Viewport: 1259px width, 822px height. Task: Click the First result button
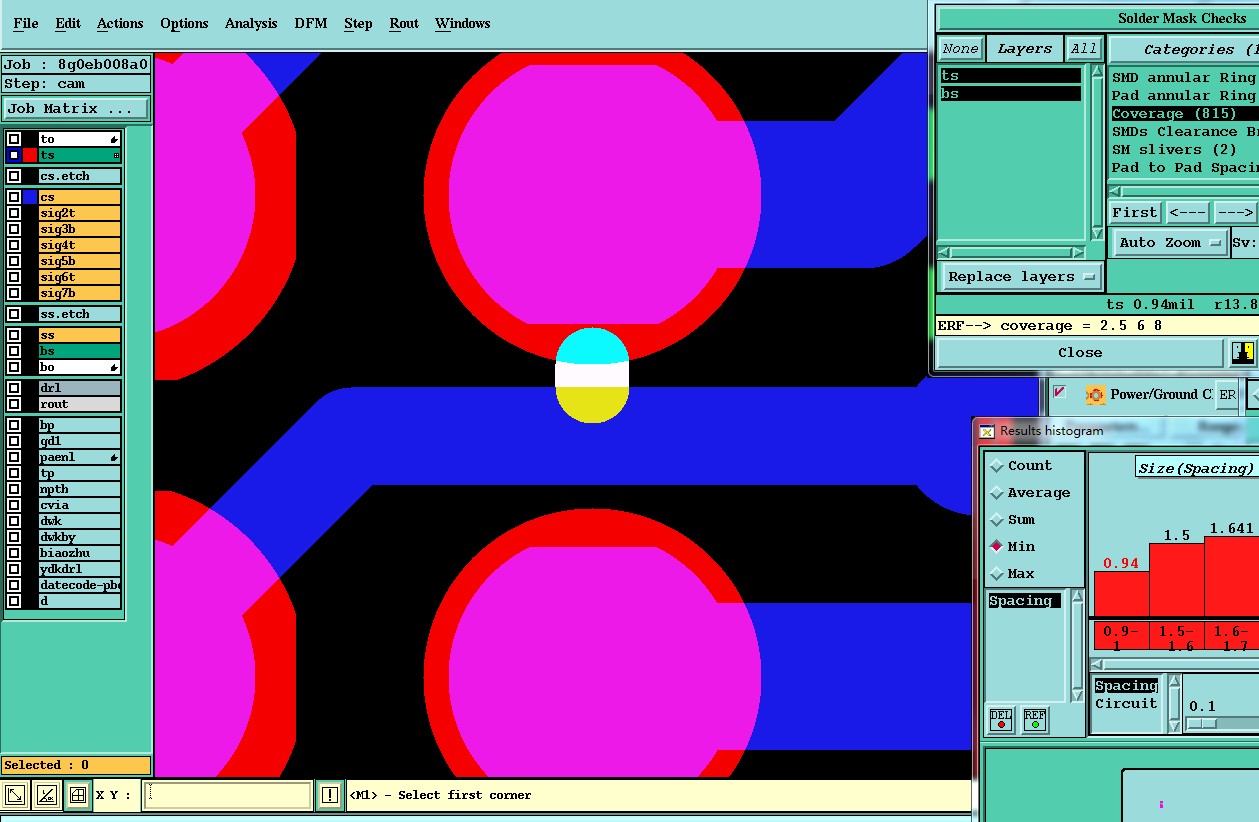(x=1135, y=212)
